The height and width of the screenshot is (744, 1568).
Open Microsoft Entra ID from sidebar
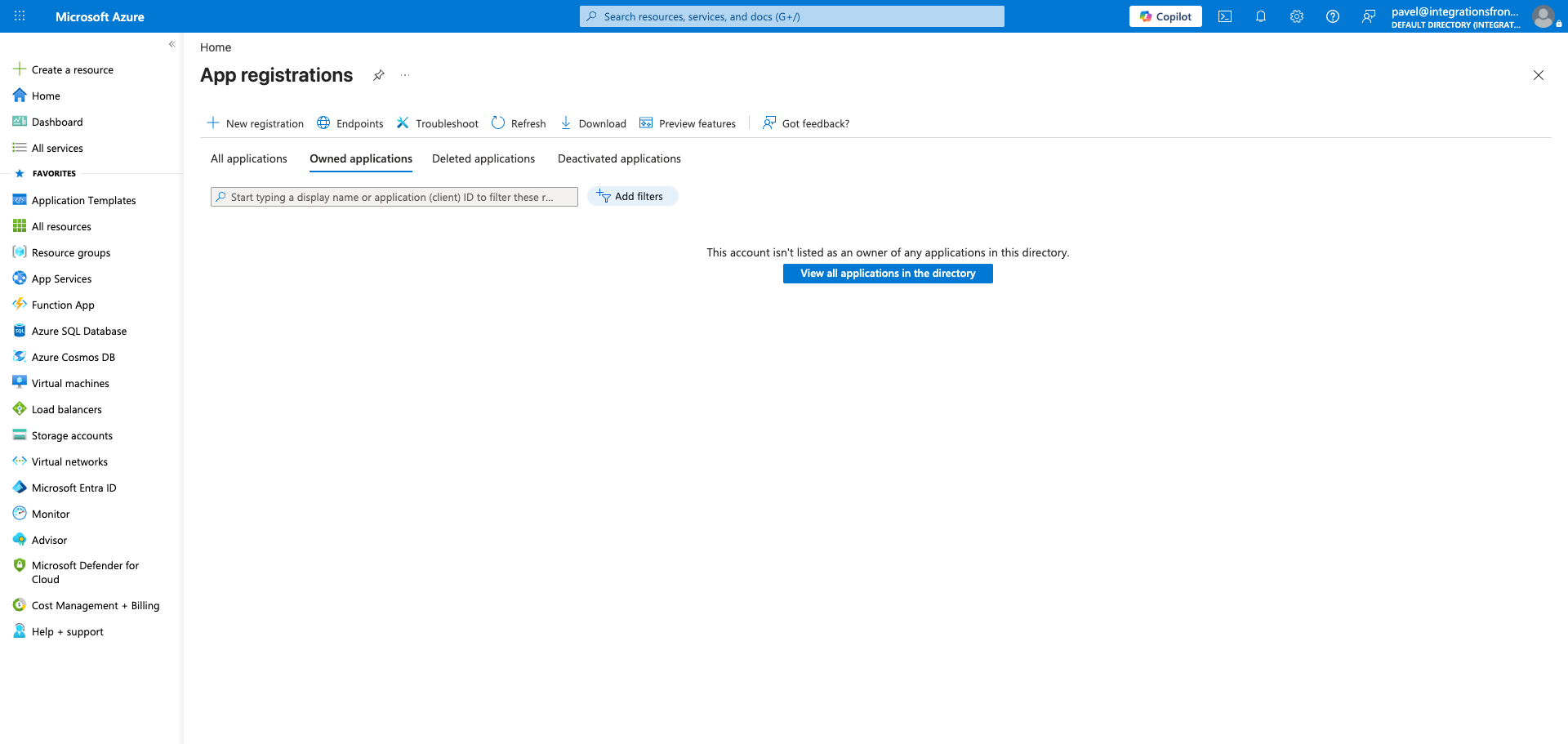point(73,488)
